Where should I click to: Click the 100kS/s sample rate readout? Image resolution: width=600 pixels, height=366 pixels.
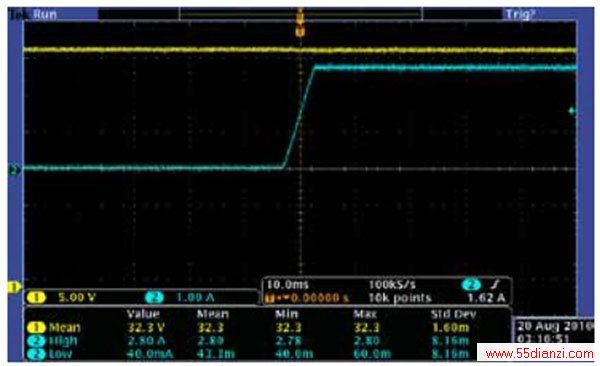point(392,285)
